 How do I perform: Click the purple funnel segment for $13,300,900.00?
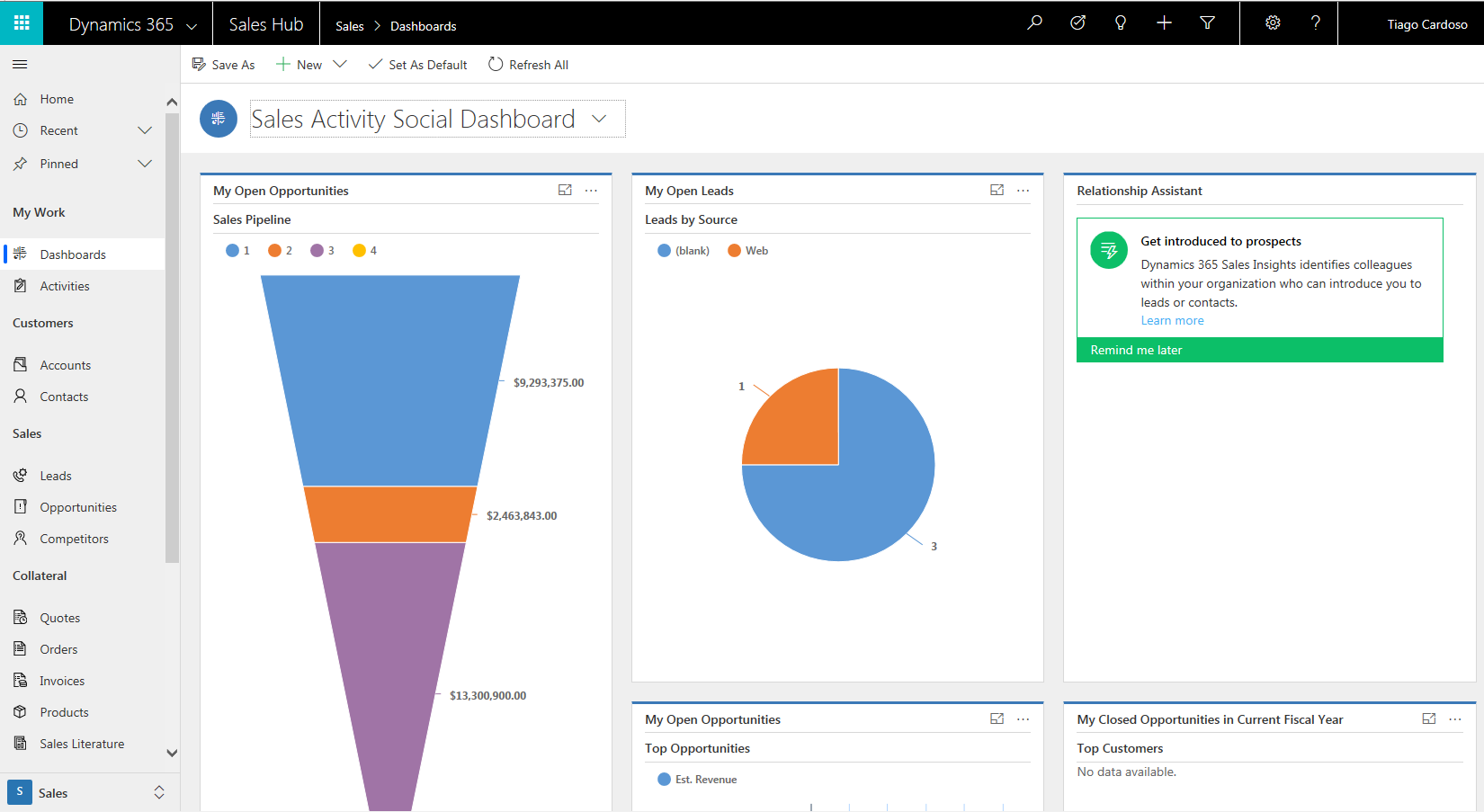pos(390,665)
